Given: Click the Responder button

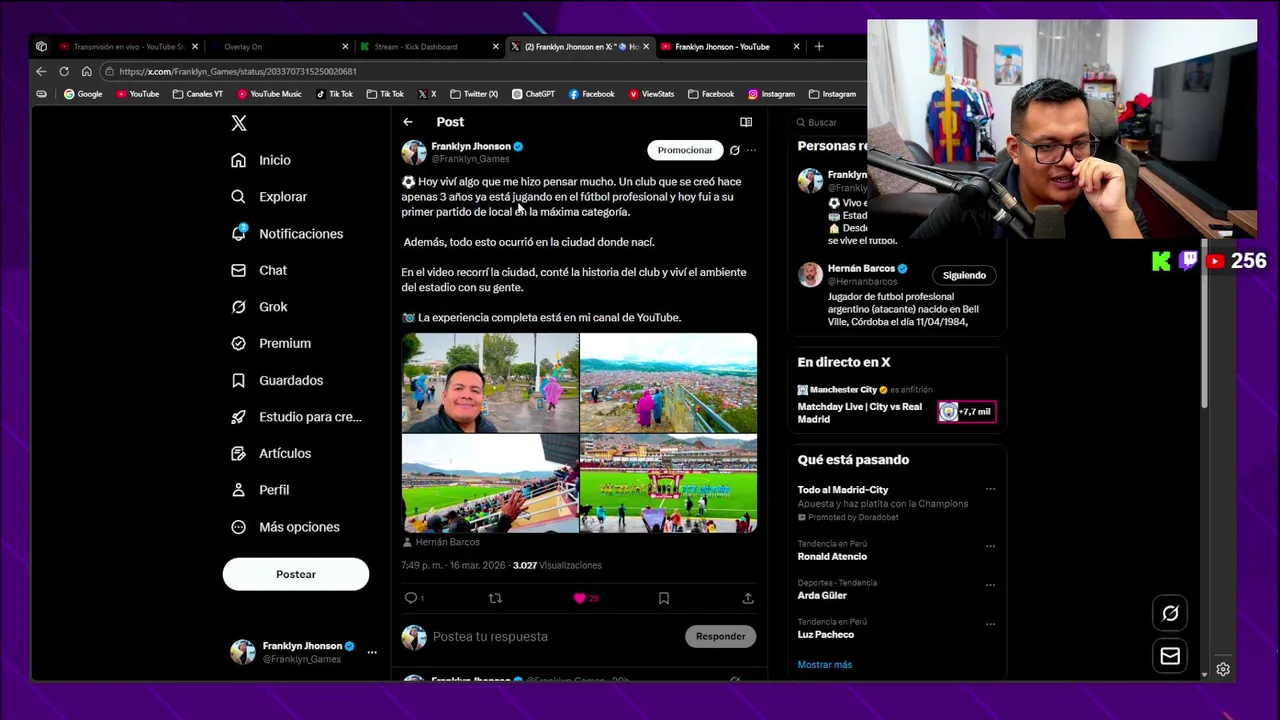Looking at the screenshot, I should coord(721,636).
